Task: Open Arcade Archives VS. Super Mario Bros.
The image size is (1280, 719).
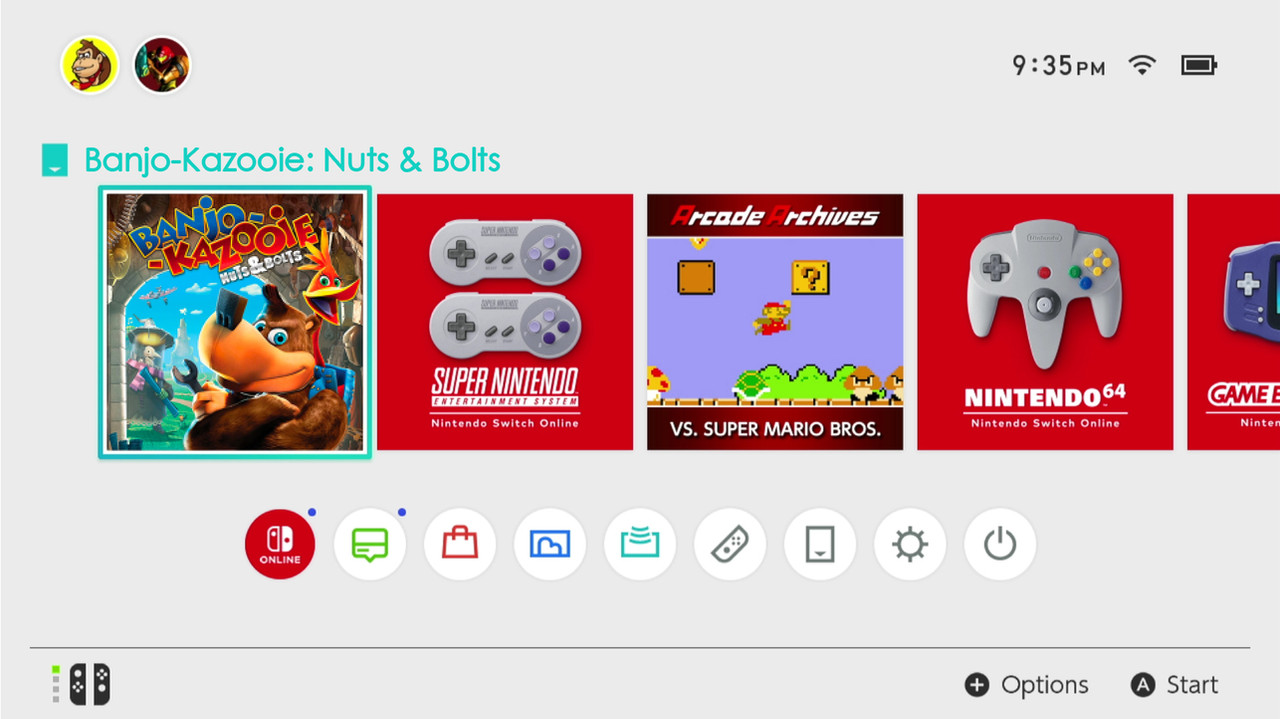Action: pos(775,322)
